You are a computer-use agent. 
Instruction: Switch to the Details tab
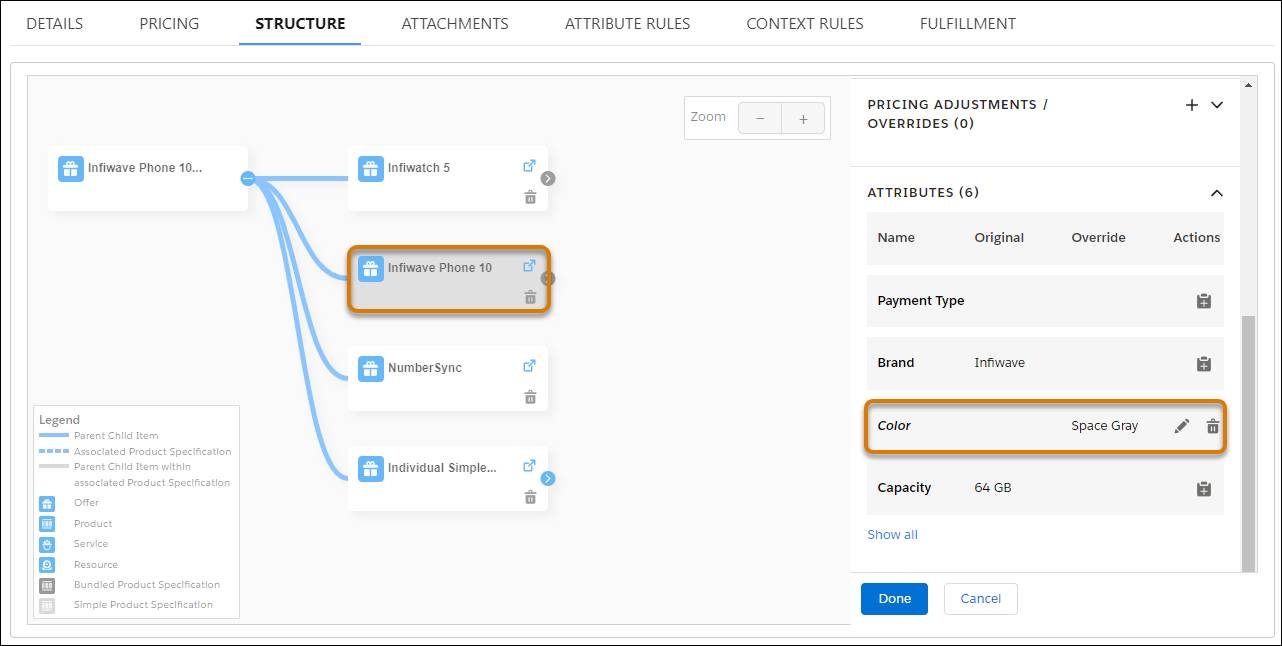tap(55, 23)
